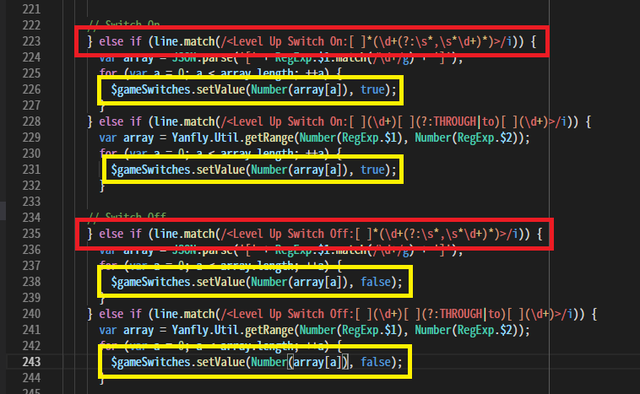Click THROUGH in the regex on line 228

click(x=455, y=121)
